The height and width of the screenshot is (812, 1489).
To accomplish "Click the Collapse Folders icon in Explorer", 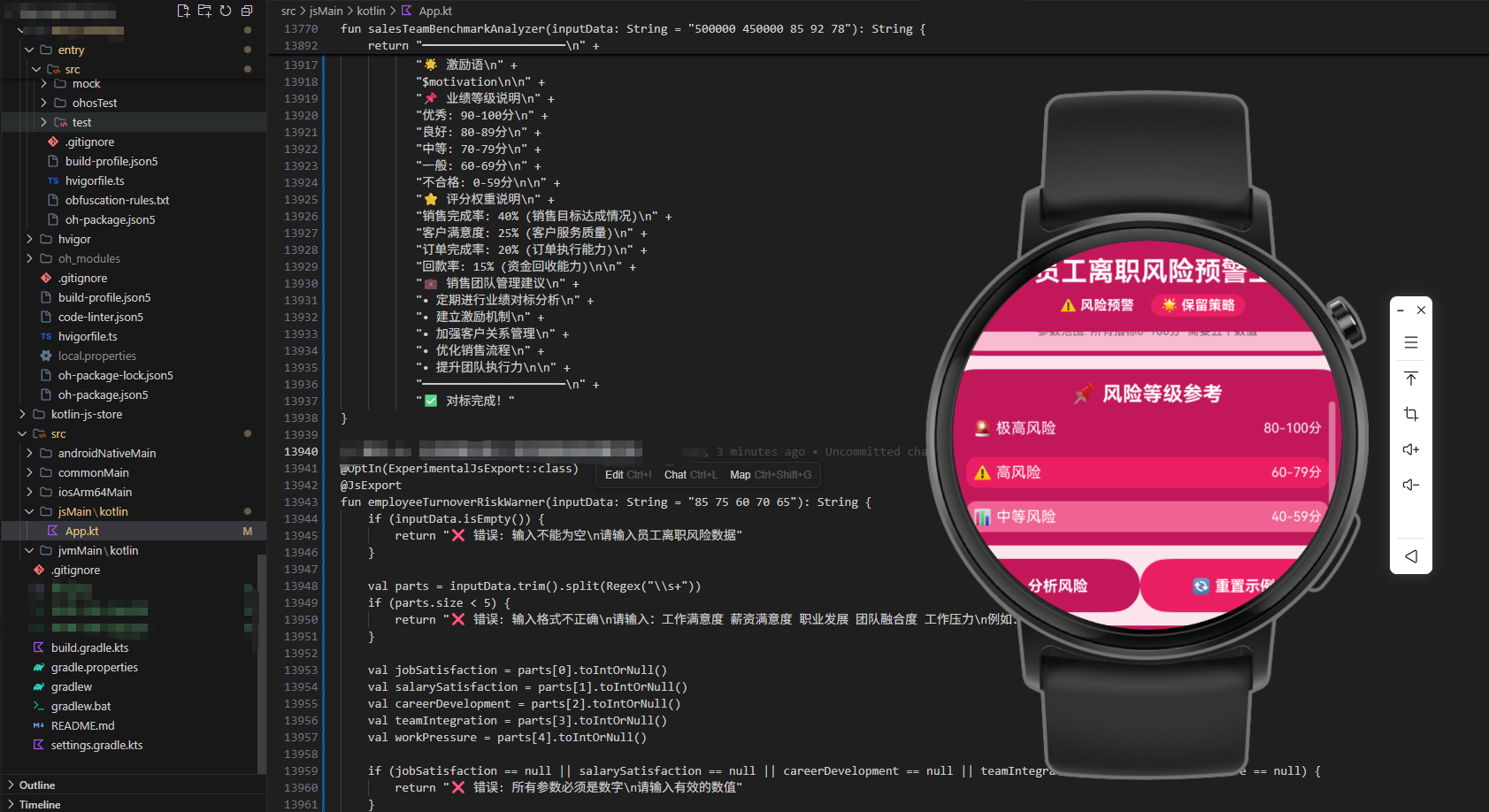I will [247, 10].
